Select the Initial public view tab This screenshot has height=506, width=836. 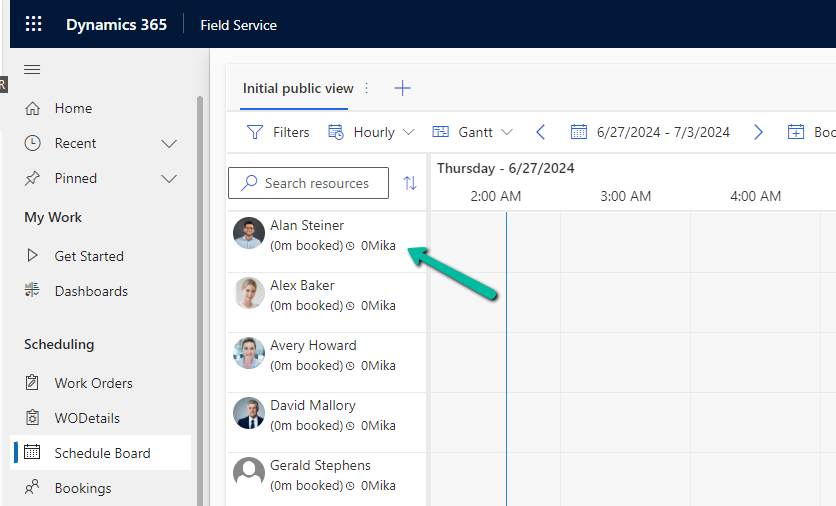296,88
